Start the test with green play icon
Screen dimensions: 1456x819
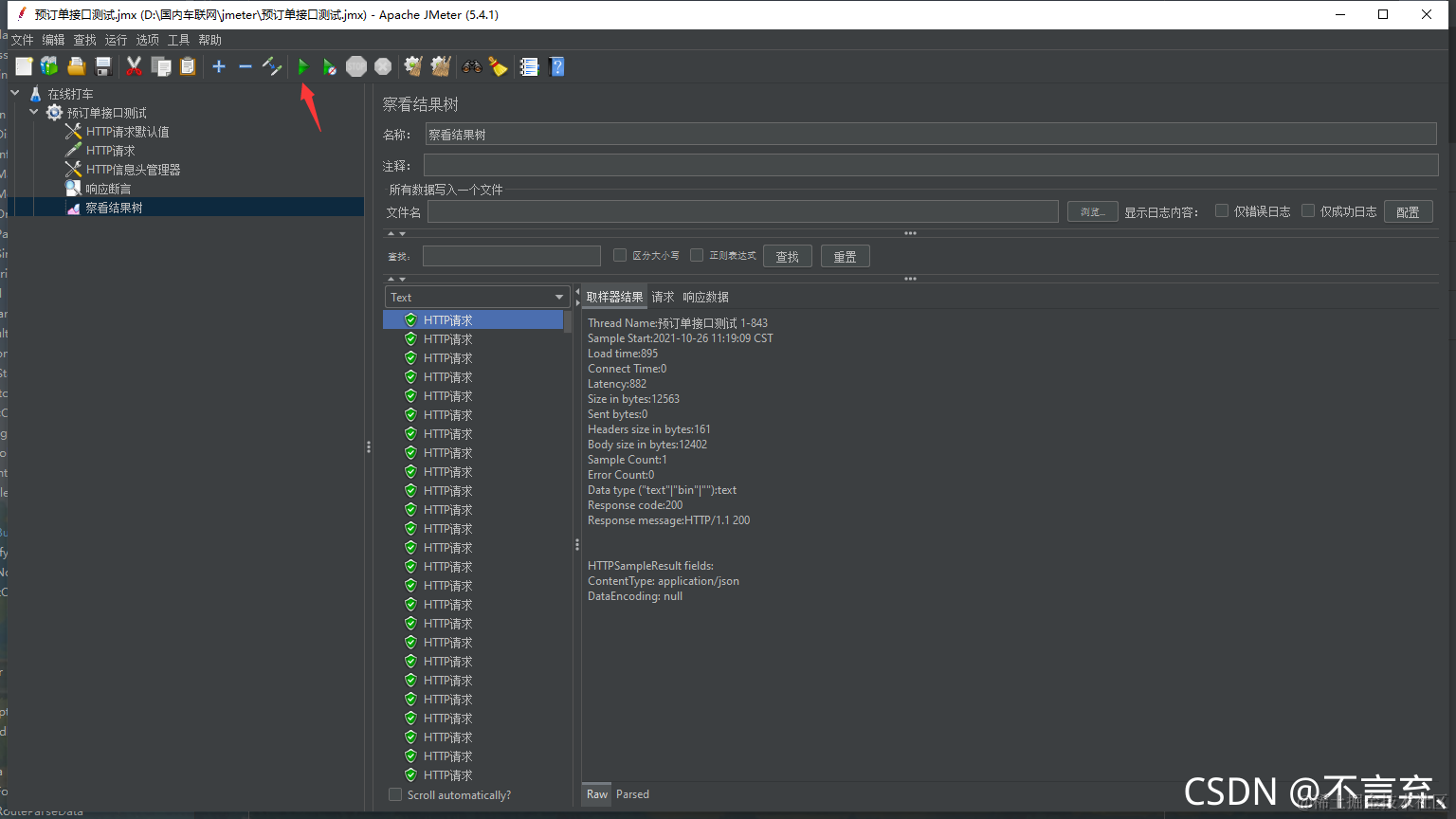[303, 66]
